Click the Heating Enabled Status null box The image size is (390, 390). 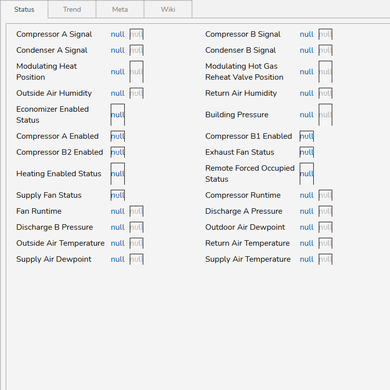pos(118,174)
